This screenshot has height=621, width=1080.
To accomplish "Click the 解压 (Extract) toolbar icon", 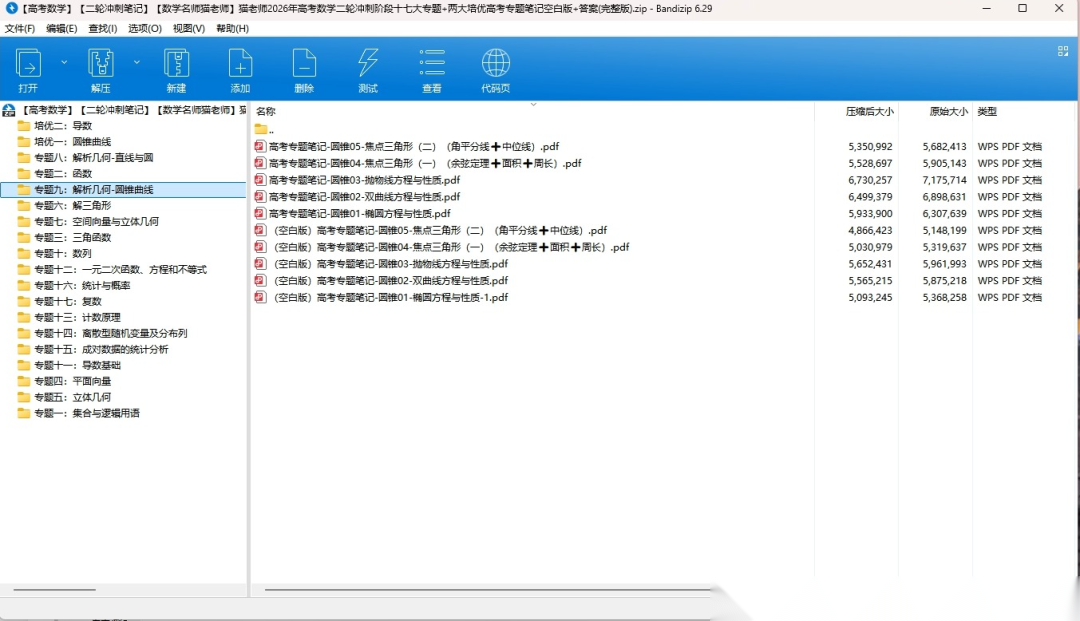I will point(101,65).
